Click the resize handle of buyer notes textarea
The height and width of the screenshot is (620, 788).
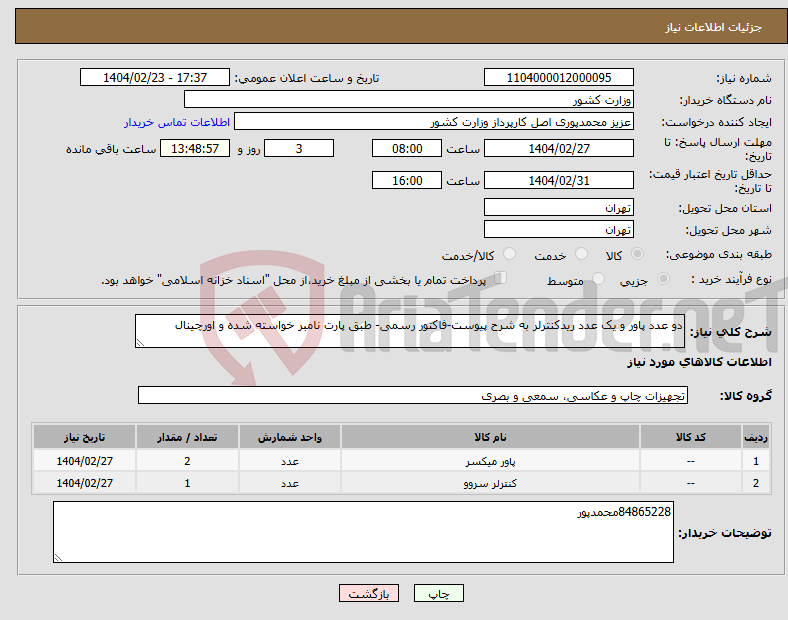pos(58,558)
